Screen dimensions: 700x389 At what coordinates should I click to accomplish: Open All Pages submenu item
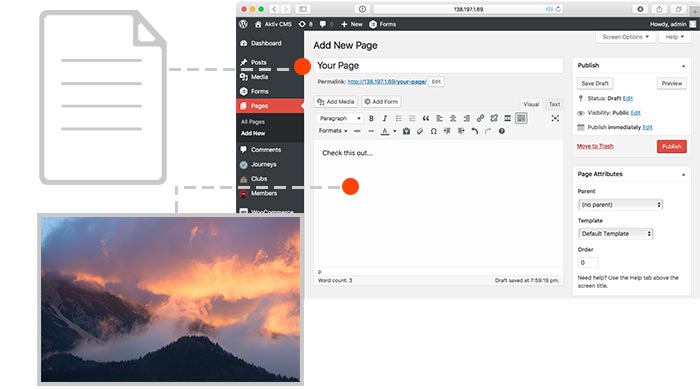tap(253, 121)
